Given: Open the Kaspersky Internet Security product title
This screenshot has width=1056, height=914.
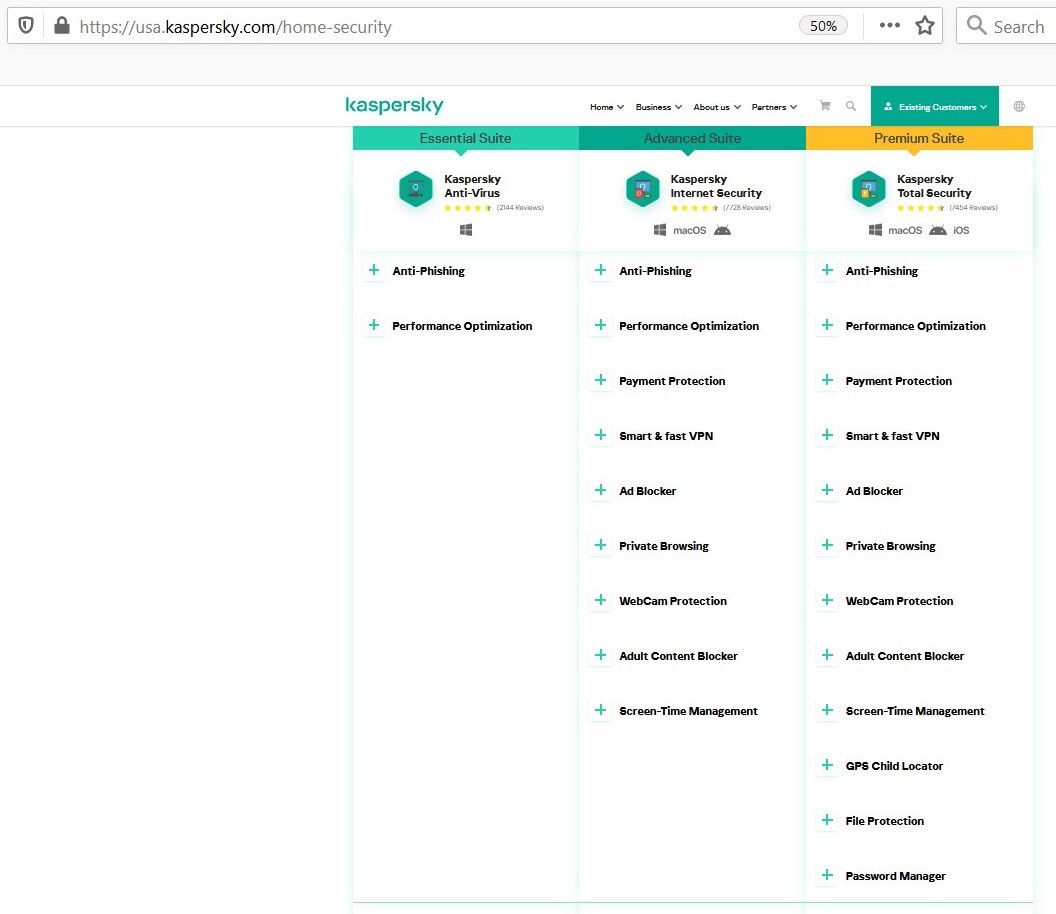Looking at the screenshot, I should pyautogui.click(x=716, y=186).
